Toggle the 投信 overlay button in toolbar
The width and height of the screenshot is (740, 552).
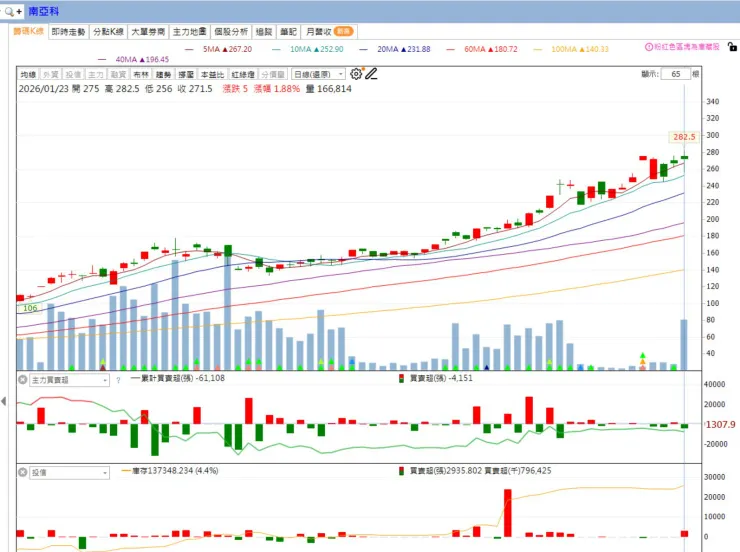click(x=73, y=74)
